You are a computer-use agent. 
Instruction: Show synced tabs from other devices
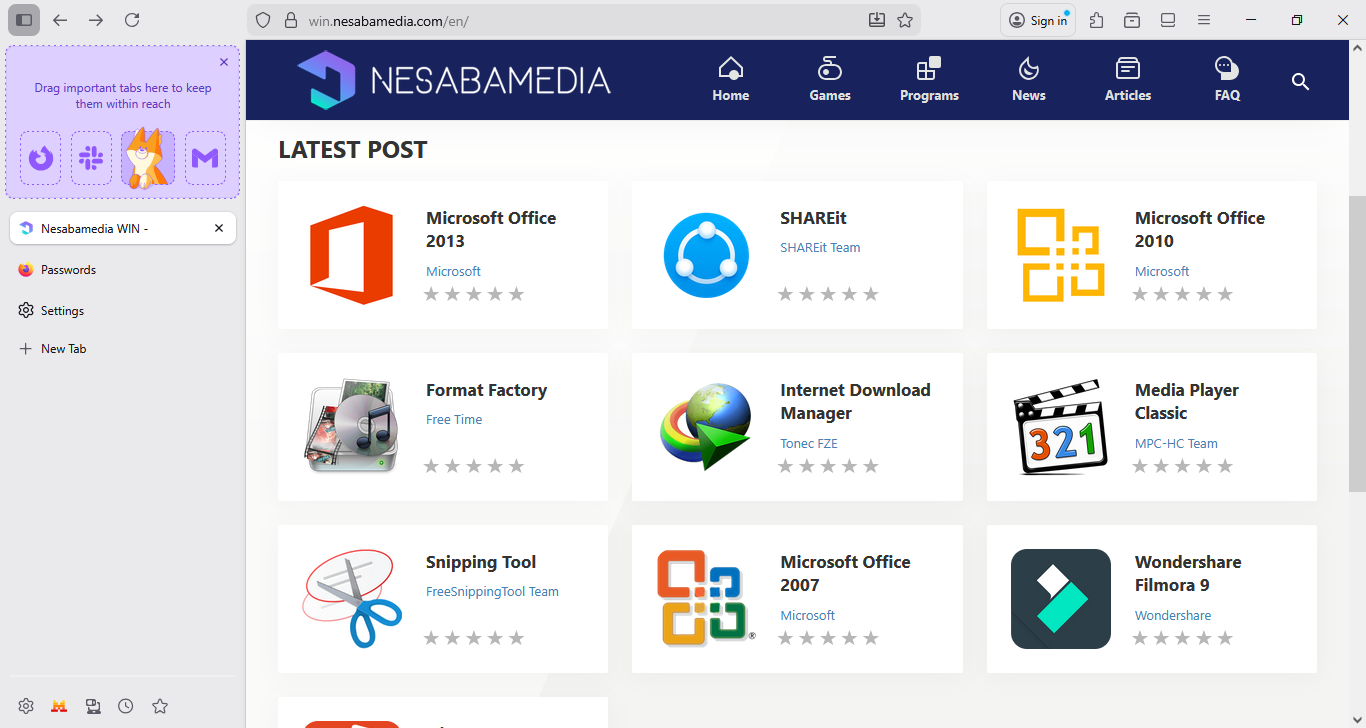pos(93,706)
